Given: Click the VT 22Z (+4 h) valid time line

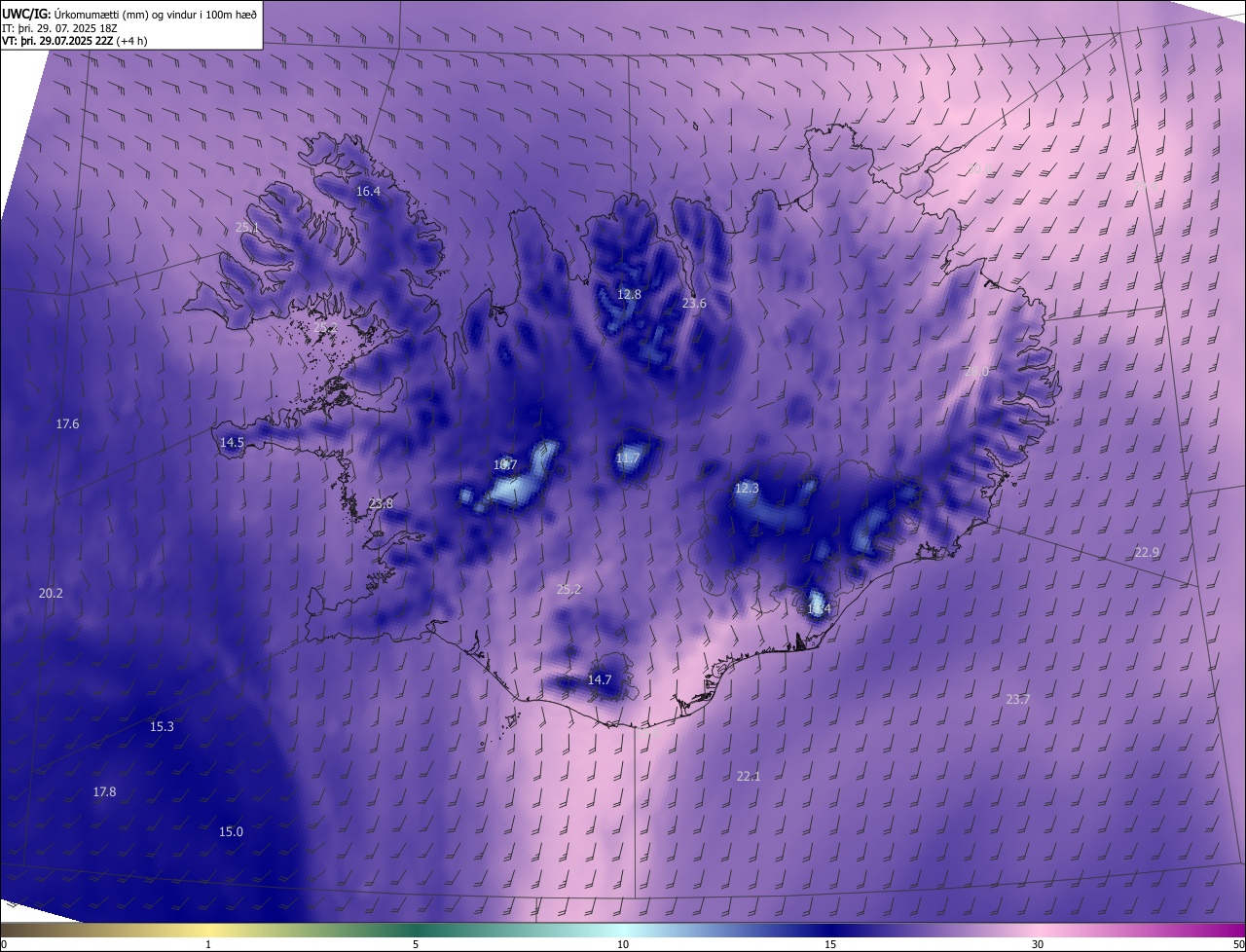Looking at the screenshot, I should click(x=74, y=41).
